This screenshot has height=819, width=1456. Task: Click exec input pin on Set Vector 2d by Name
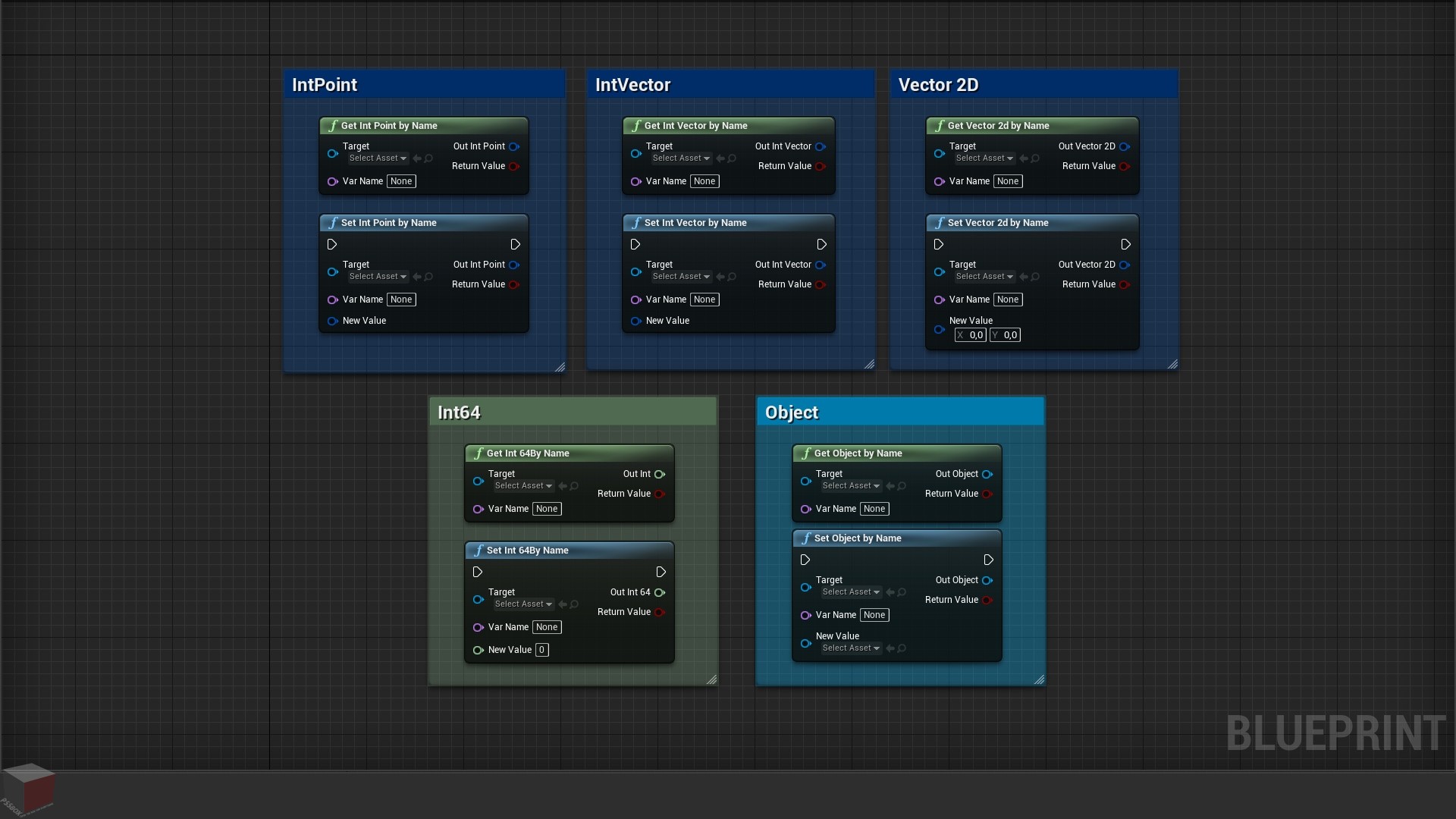pos(938,244)
